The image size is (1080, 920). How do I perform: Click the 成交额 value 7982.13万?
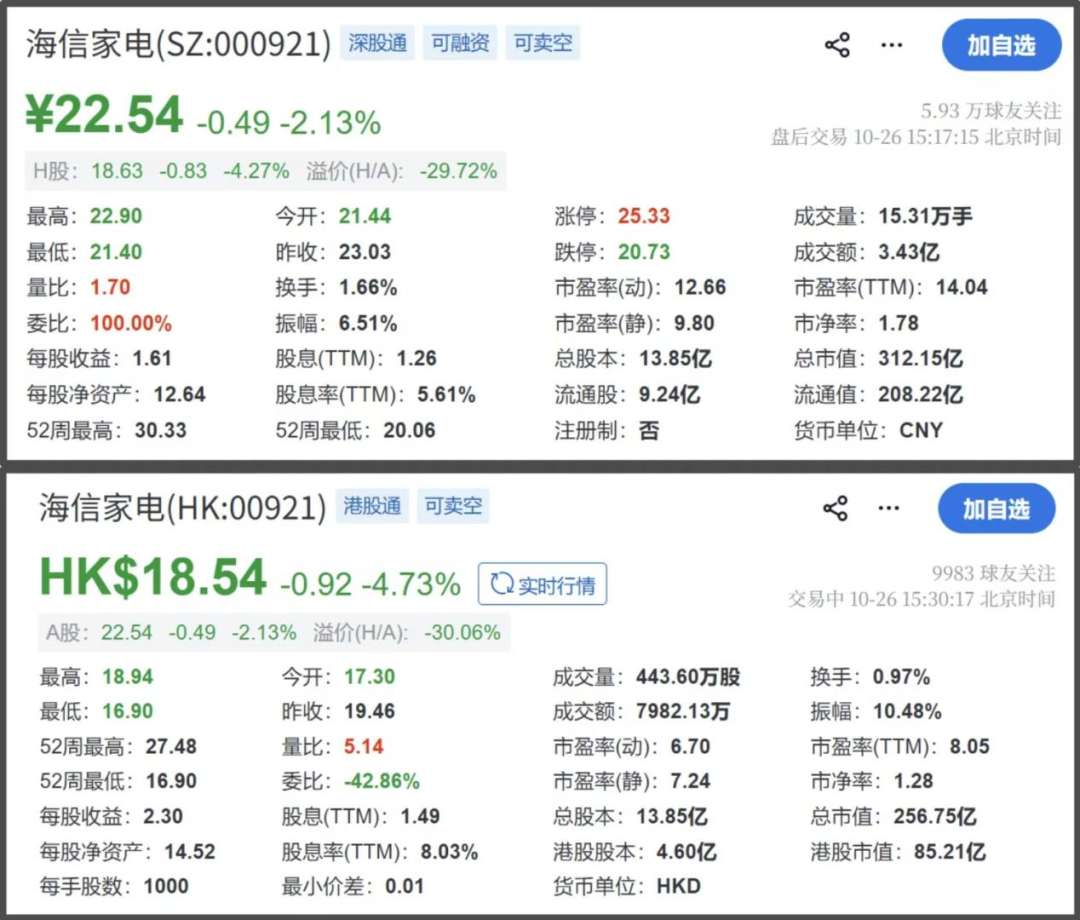coord(683,711)
